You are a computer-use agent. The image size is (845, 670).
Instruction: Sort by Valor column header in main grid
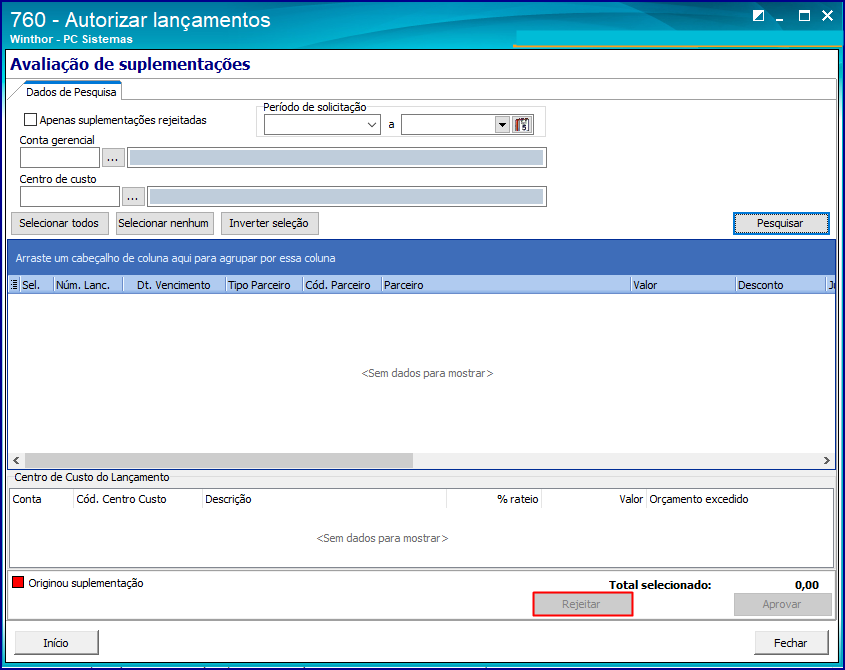coord(683,285)
